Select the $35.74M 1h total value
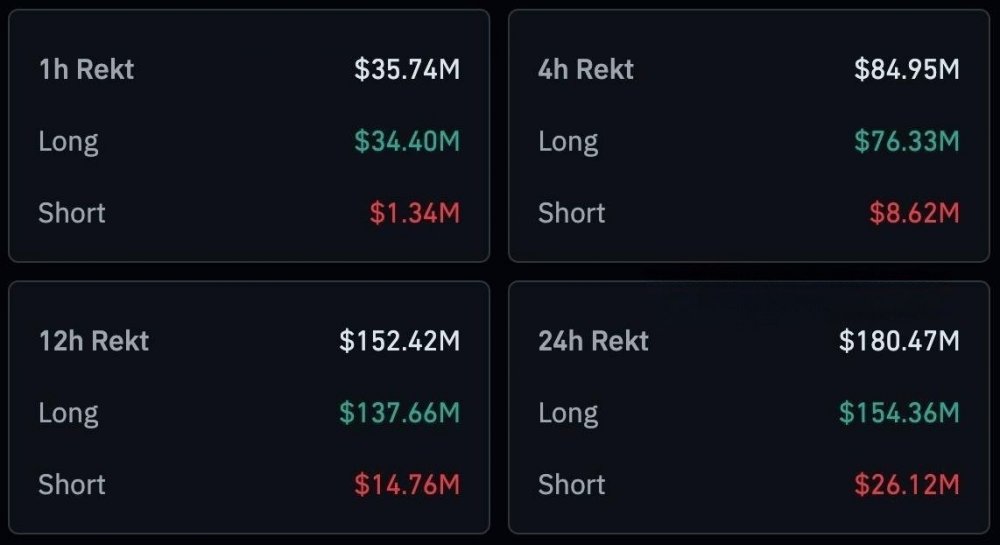Screen dimensions: 1000x545 pyautogui.click(x=407, y=69)
